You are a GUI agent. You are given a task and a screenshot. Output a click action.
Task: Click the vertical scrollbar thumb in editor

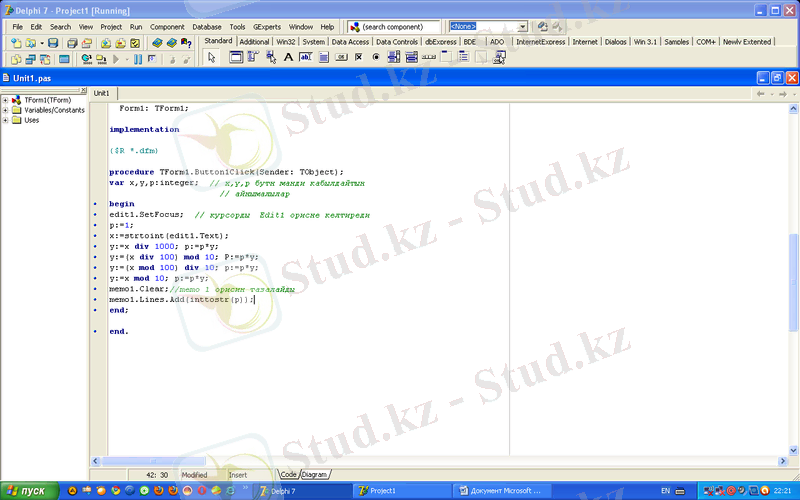coord(793,282)
